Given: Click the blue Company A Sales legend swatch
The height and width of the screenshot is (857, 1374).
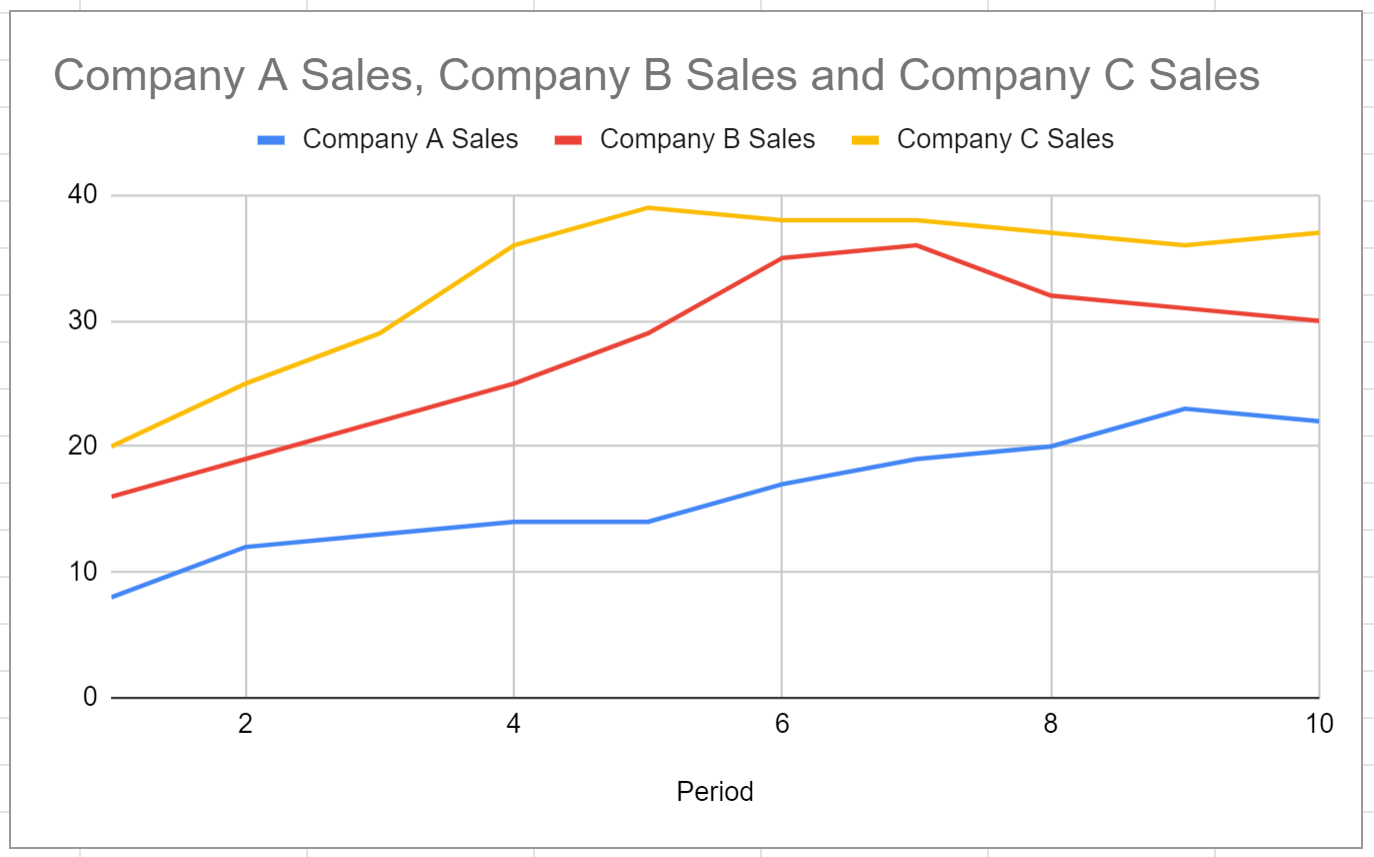Looking at the screenshot, I should coord(272,141).
